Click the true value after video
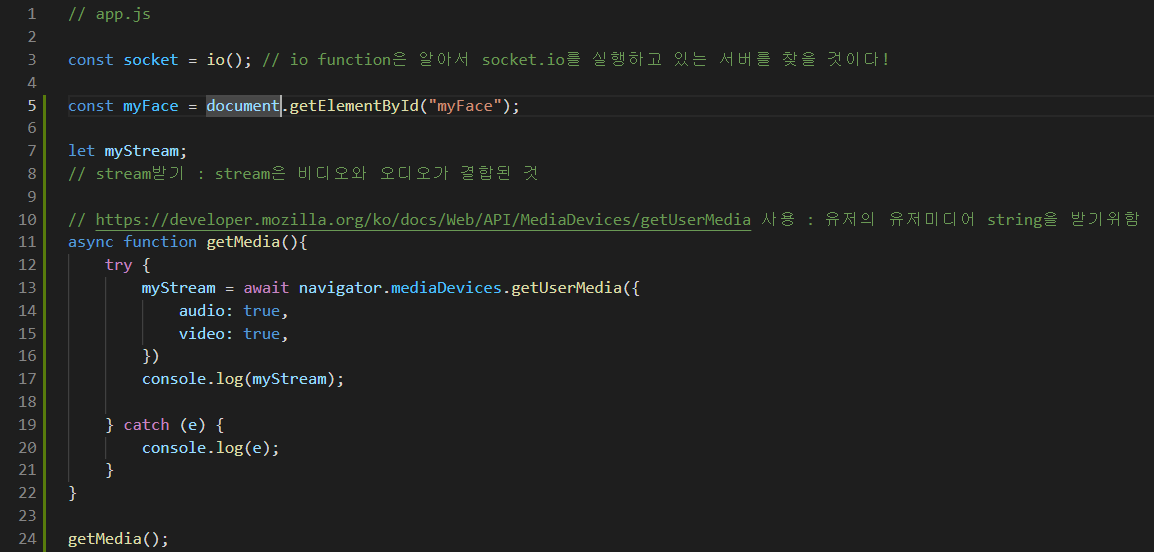The height and width of the screenshot is (552, 1154). (x=261, y=333)
